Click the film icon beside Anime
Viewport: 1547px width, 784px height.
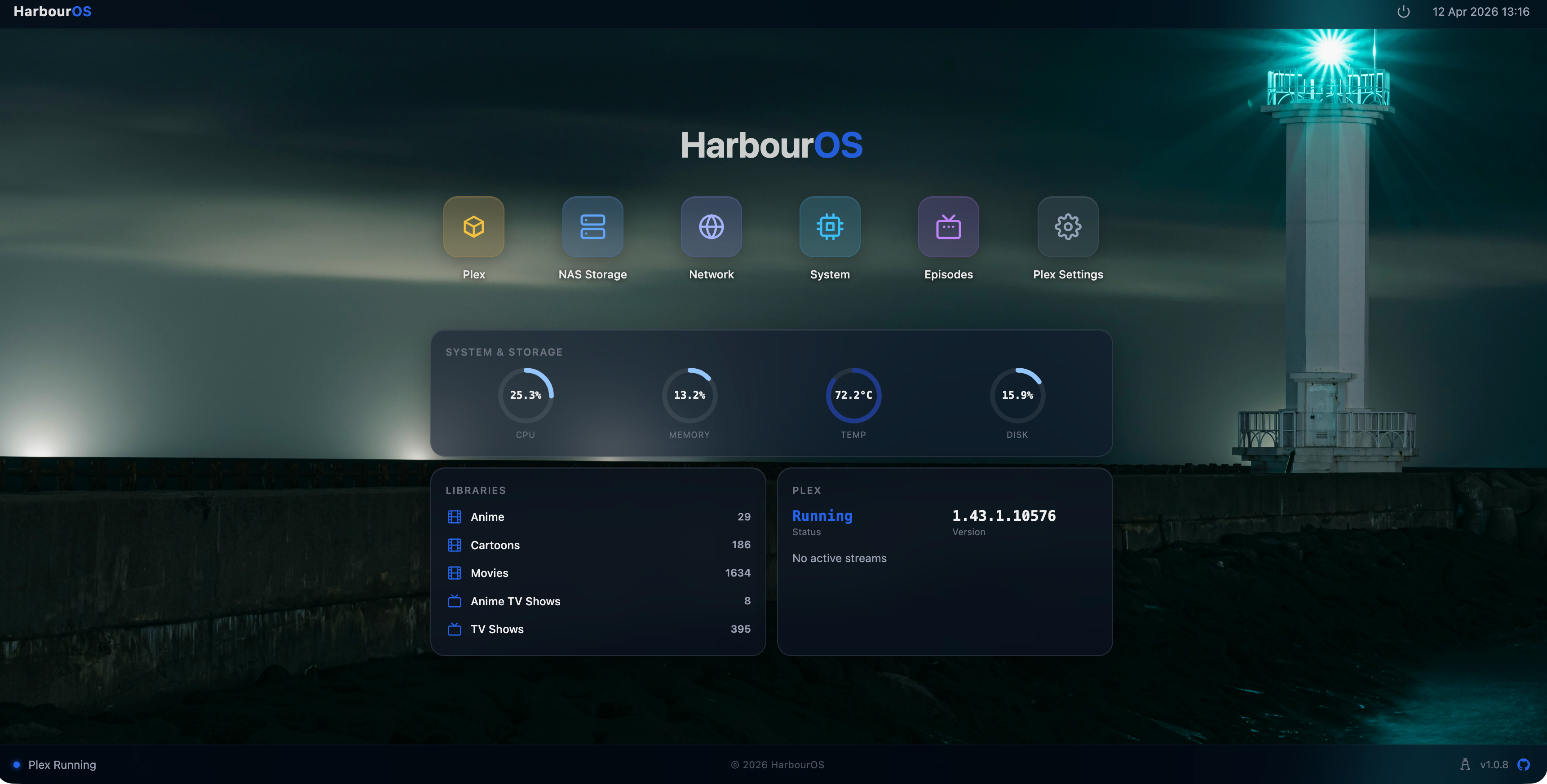click(x=455, y=517)
